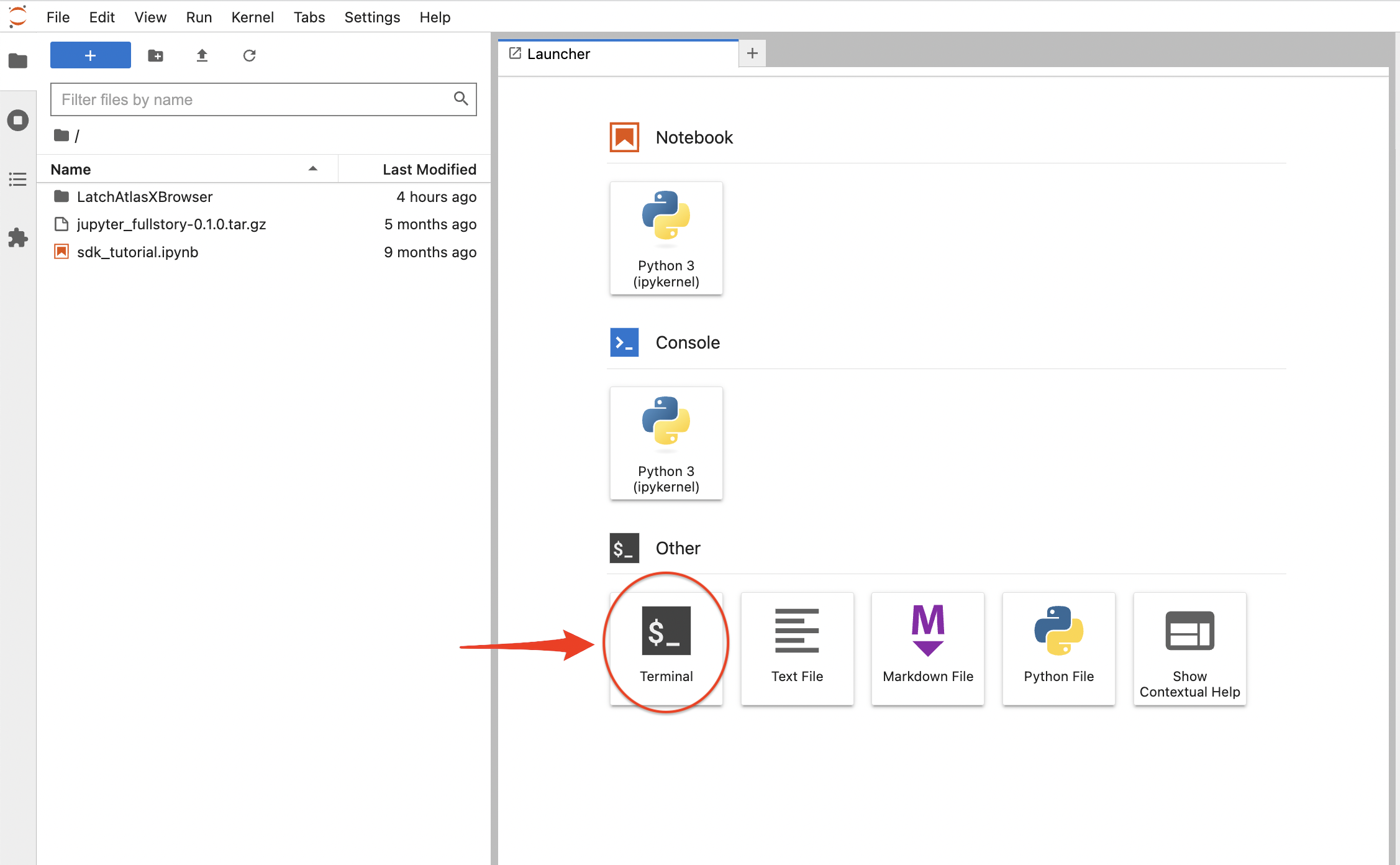Viewport: 1400px width, 865px height.
Task: Create a new Python File
Action: (1059, 648)
